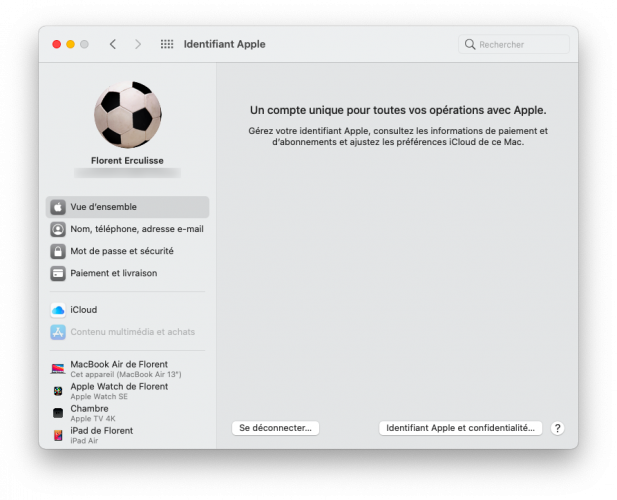
Task: Click the person icon for Nom, téléphone, adresse e-mail
Action: coord(58,229)
